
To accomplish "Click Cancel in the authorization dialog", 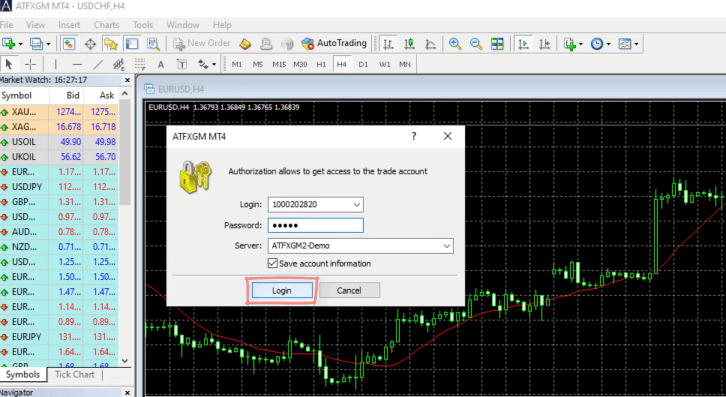I will (x=349, y=290).
